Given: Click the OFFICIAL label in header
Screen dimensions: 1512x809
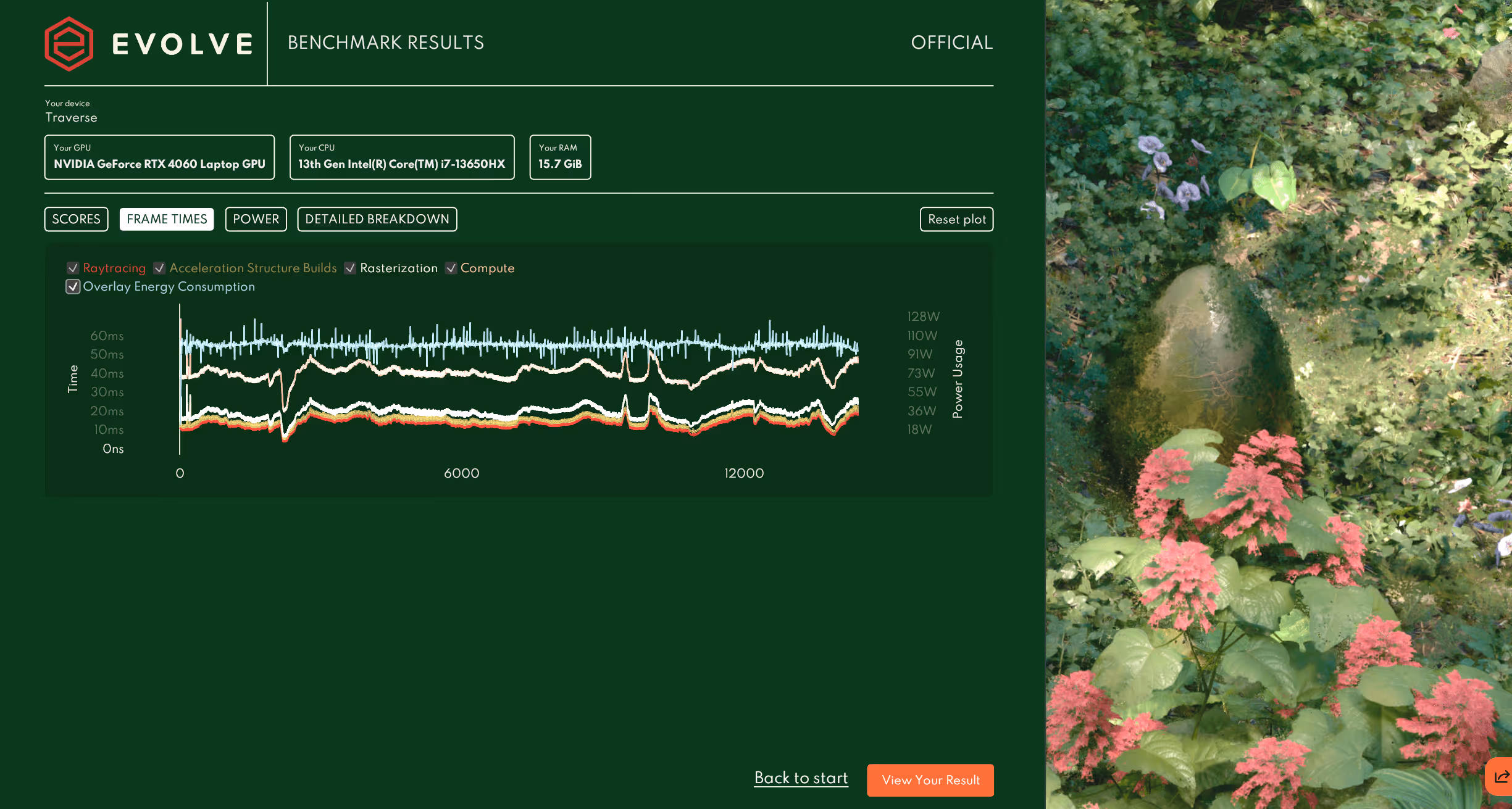Looking at the screenshot, I should point(952,43).
